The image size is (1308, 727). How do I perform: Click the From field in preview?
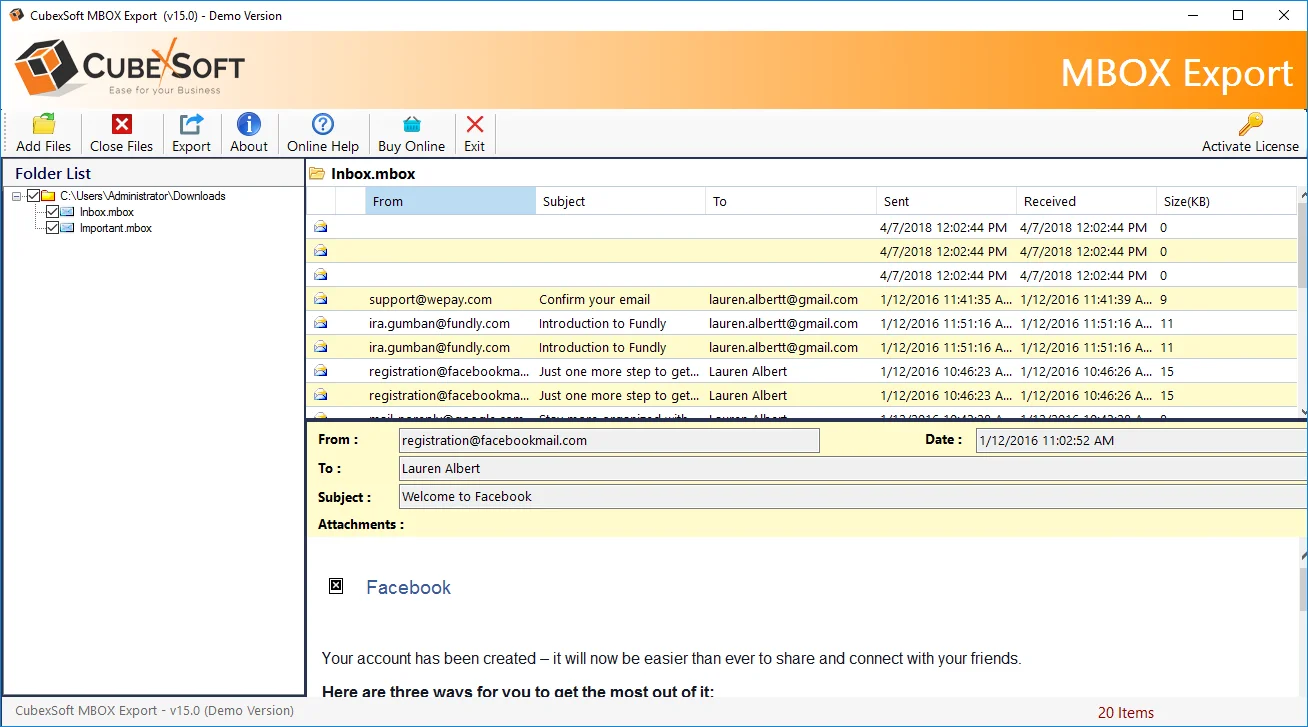coord(609,440)
